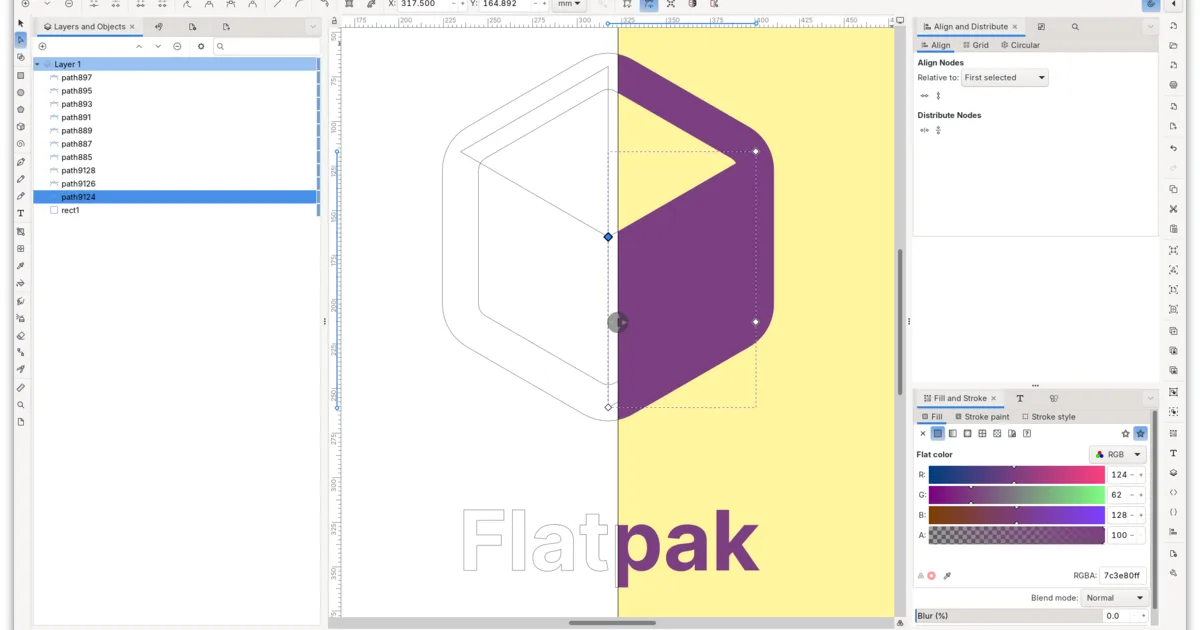This screenshot has height=630, width=1200.
Task: Choose radial gradient fill type
Action: pos(967,433)
